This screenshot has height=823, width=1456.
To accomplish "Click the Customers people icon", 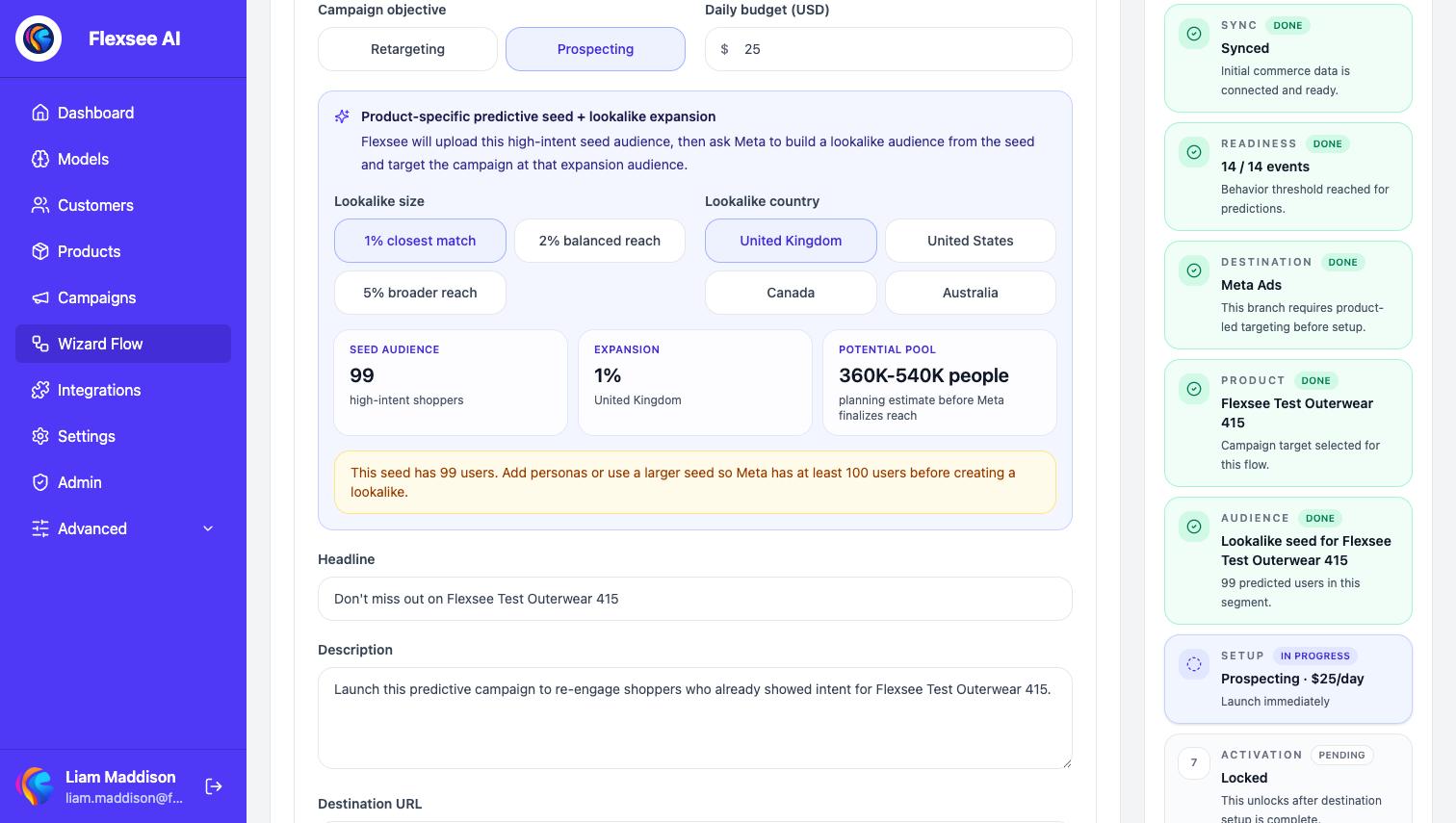I will 40,205.
